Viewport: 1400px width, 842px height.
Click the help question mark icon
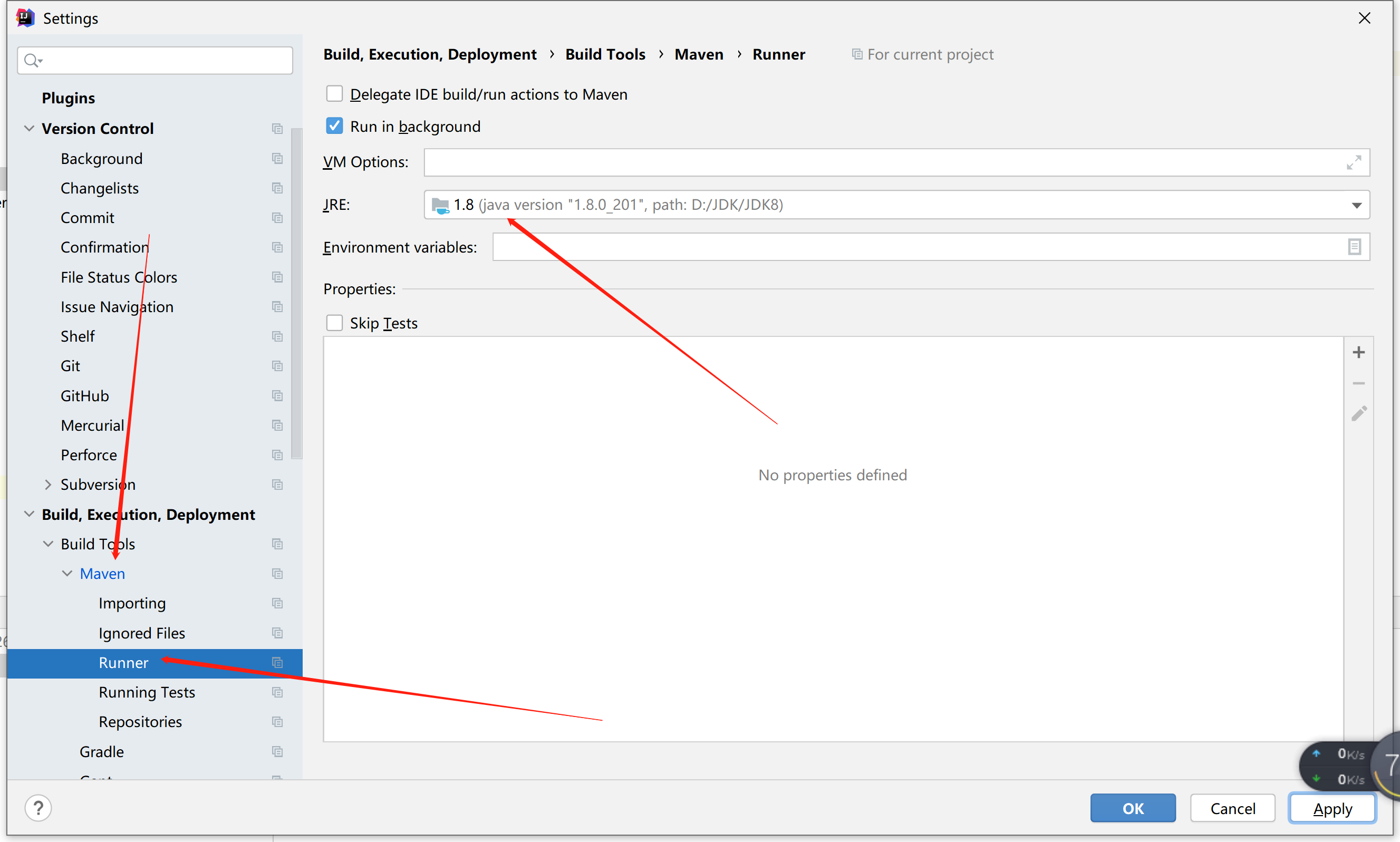[38, 808]
